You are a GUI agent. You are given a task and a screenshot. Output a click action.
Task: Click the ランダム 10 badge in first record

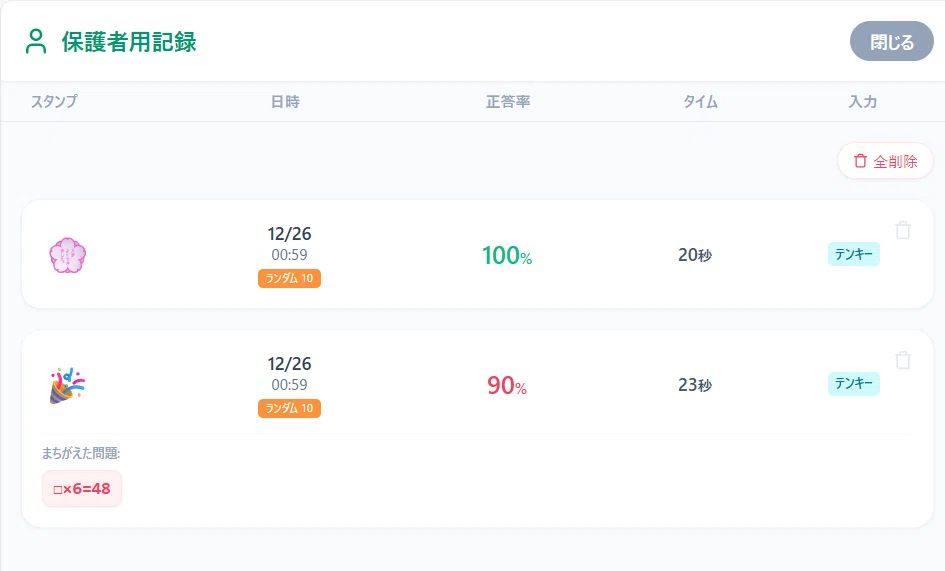point(289,278)
